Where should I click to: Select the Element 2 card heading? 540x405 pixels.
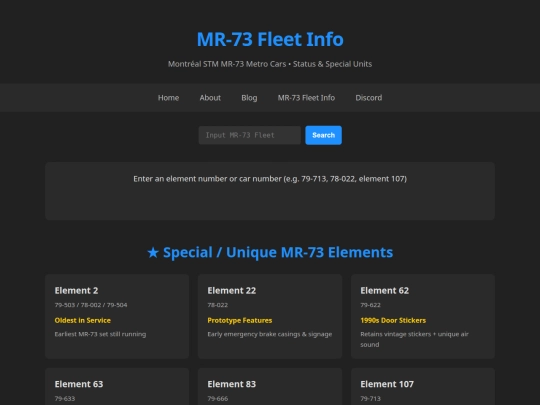coord(76,290)
